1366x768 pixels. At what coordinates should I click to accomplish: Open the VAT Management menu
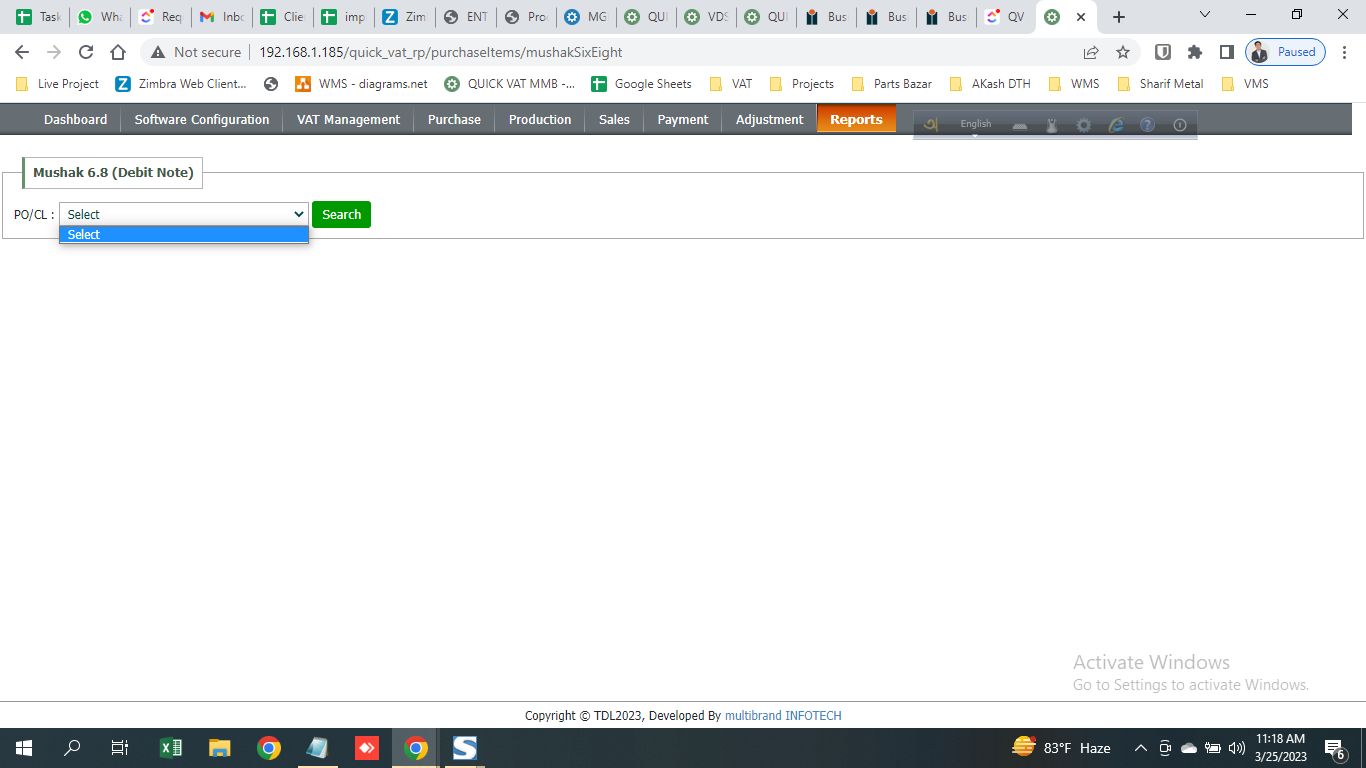(x=348, y=119)
